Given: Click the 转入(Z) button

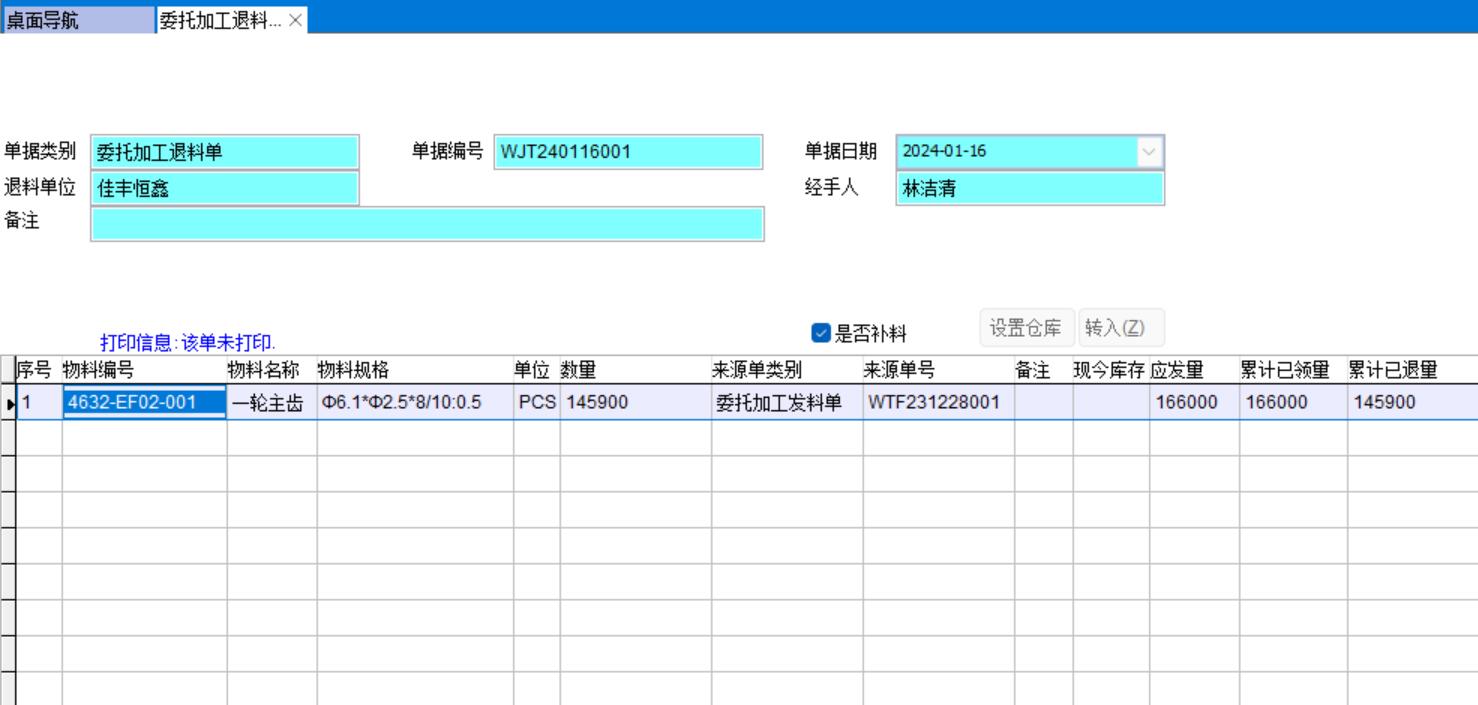Looking at the screenshot, I should click(x=1120, y=328).
